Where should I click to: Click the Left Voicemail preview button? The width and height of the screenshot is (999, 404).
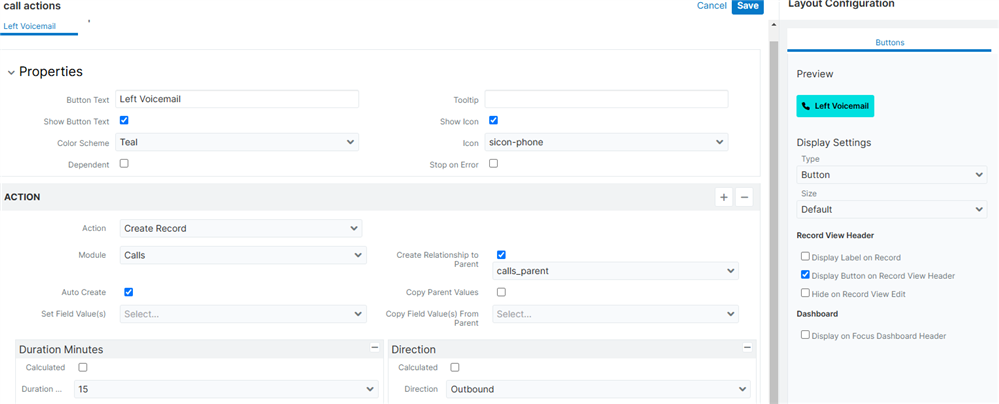point(835,106)
